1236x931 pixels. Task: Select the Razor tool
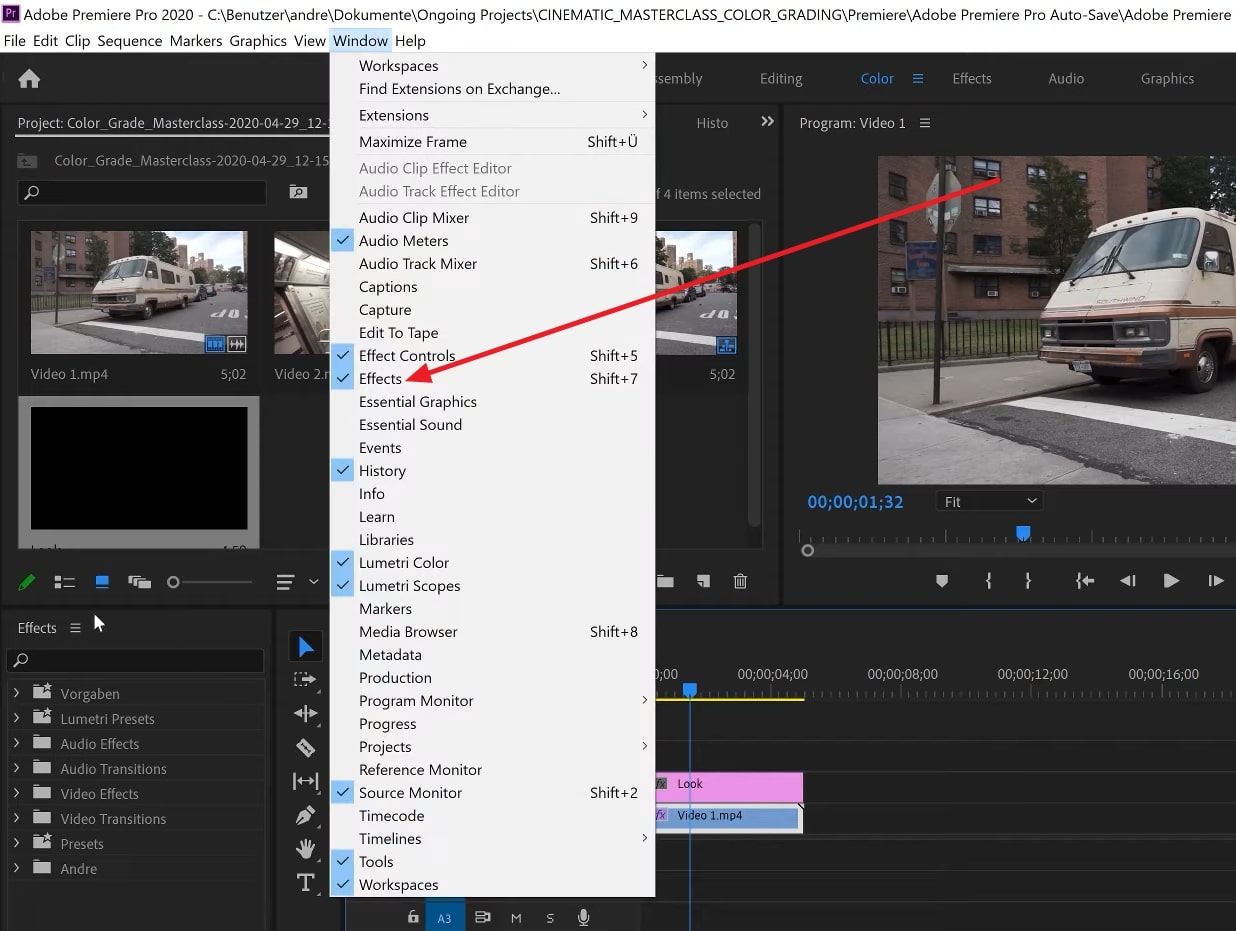305,747
